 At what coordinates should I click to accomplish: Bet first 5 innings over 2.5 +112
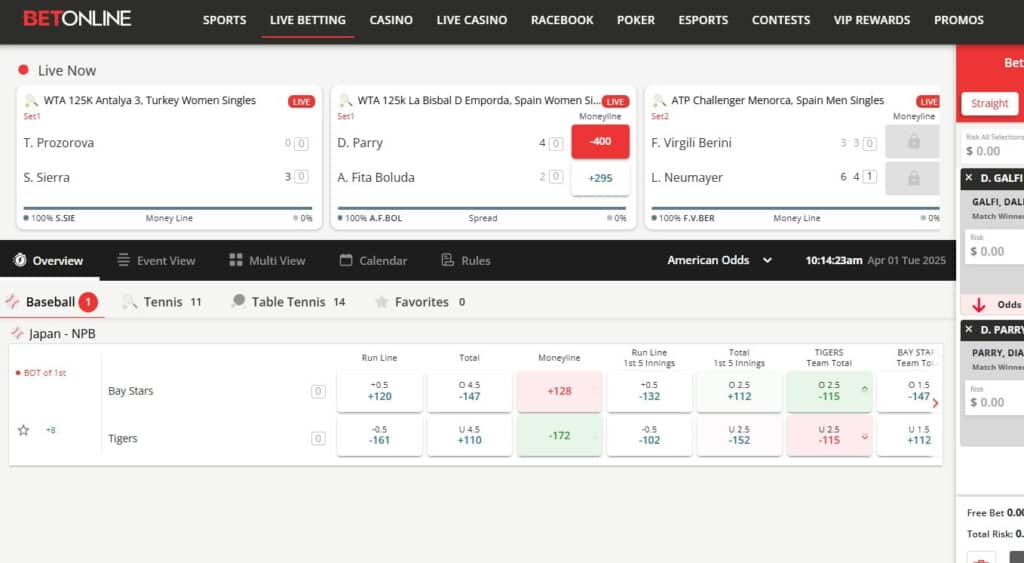pyautogui.click(x=739, y=391)
